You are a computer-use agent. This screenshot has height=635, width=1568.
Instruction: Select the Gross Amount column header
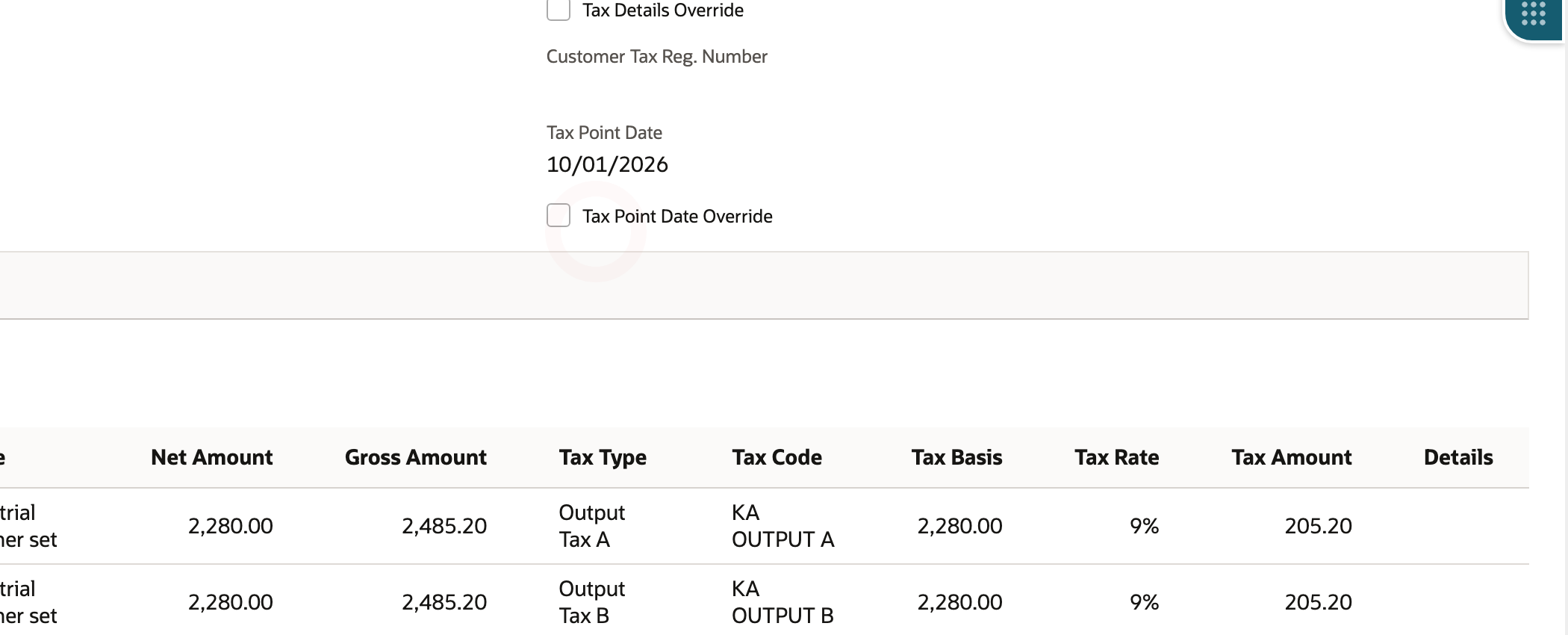point(415,457)
